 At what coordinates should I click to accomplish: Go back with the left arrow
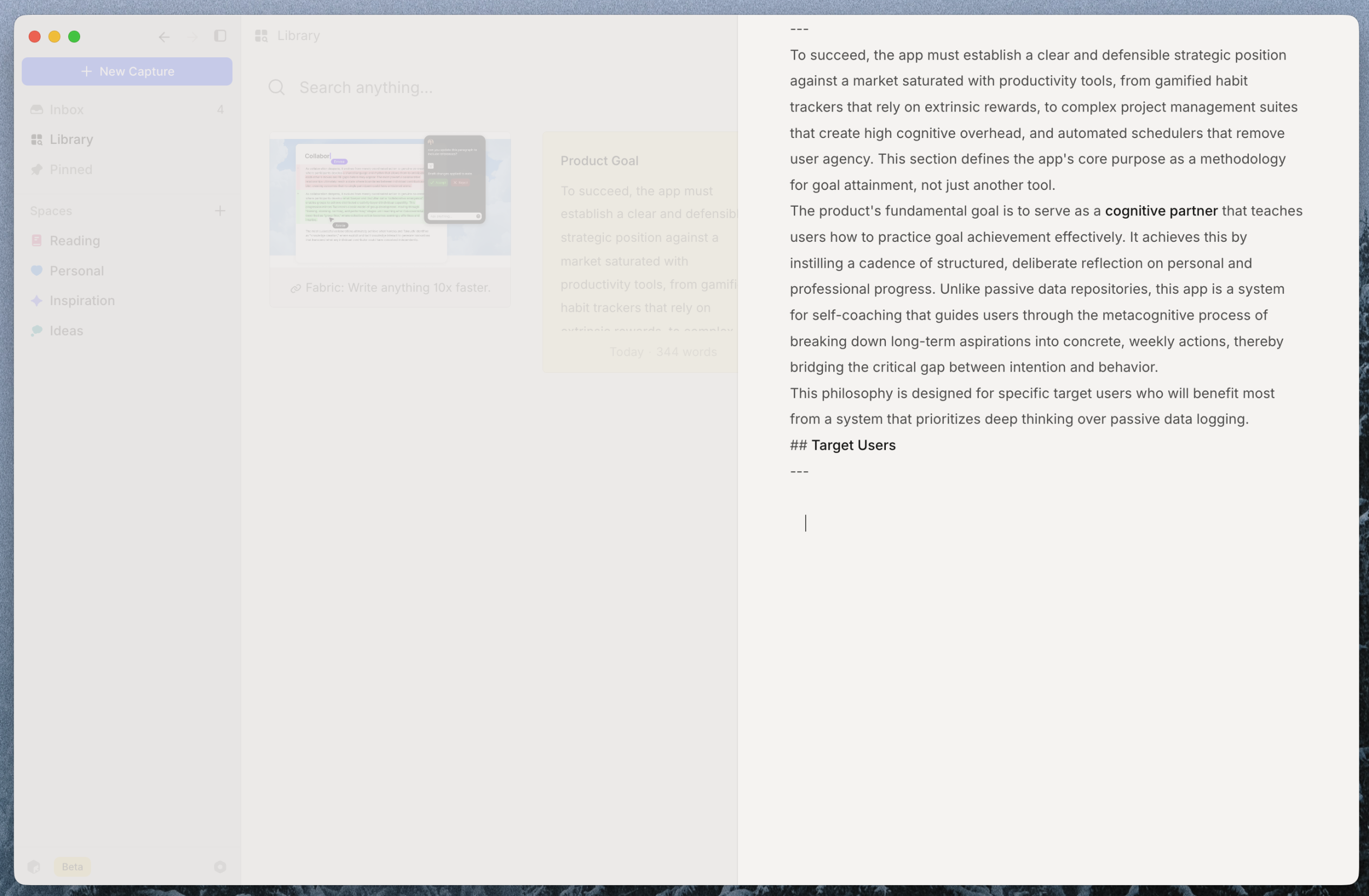pos(164,37)
